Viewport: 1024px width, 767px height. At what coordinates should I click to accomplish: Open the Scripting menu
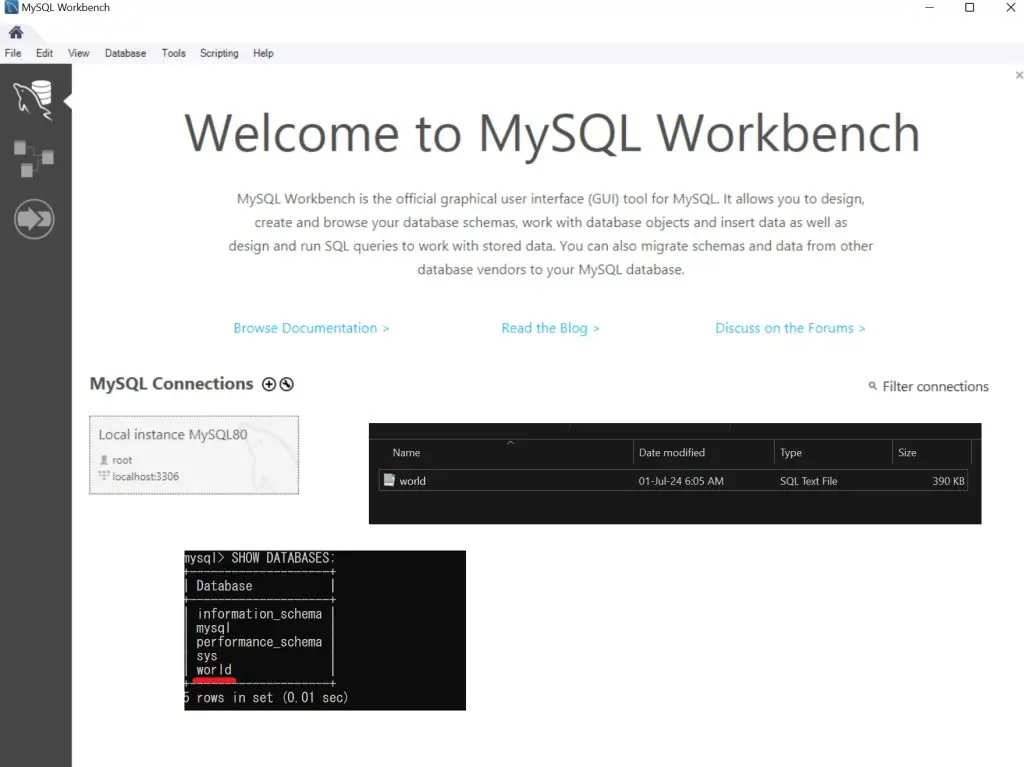[x=219, y=53]
